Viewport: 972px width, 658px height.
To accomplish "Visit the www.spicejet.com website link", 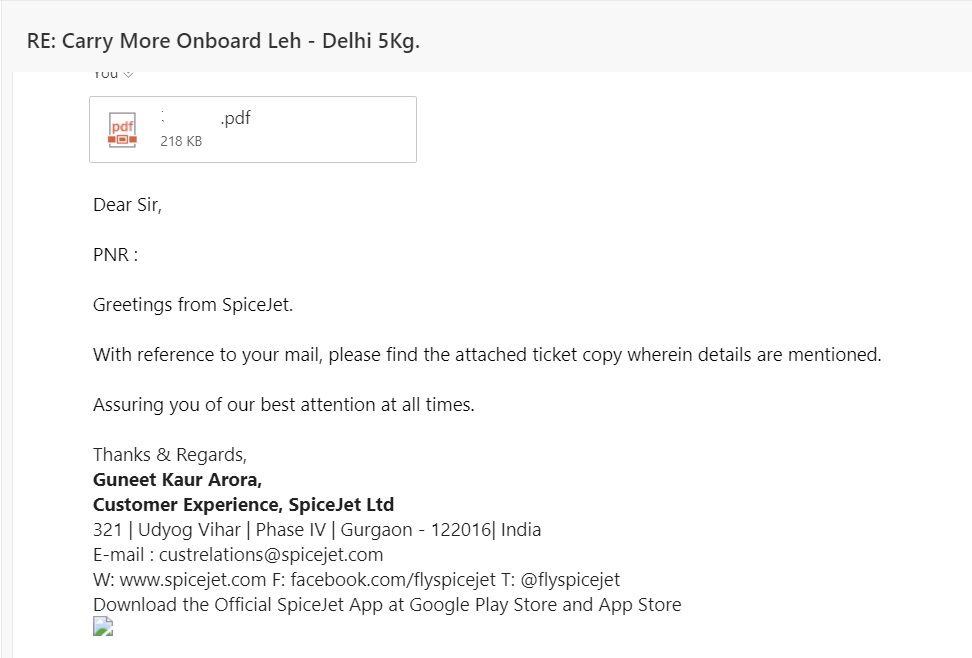I will click(x=193, y=580).
